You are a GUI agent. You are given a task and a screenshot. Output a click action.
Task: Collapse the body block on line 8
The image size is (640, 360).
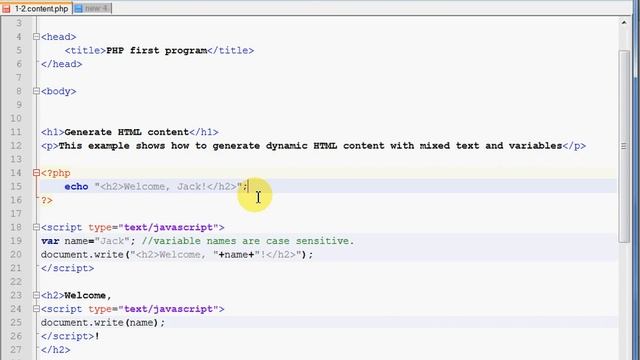click(36, 91)
